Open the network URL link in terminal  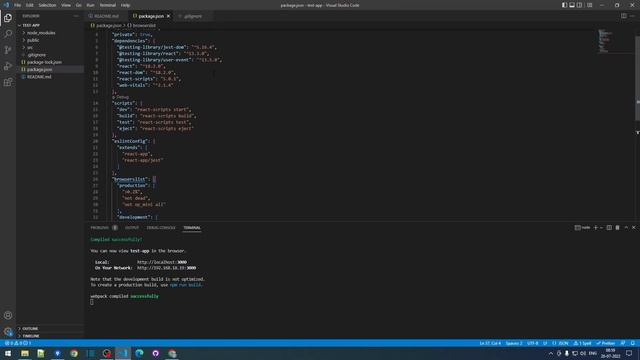tap(167, 268)
